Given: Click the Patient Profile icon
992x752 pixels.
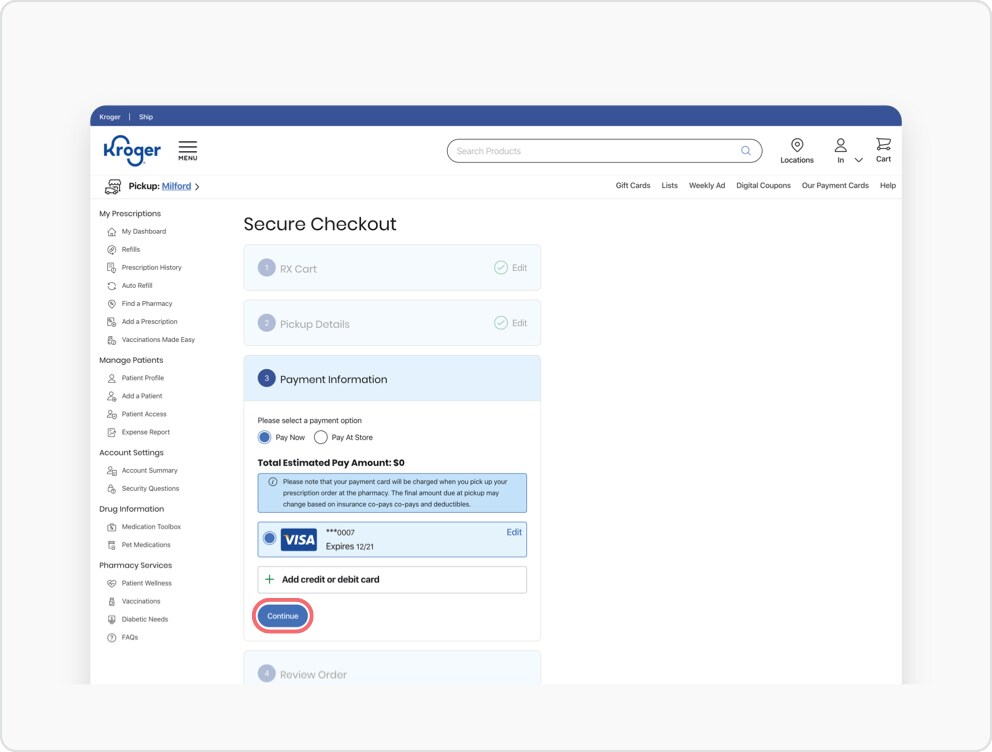Looking at the screenshot, I should tap(112, 378).
